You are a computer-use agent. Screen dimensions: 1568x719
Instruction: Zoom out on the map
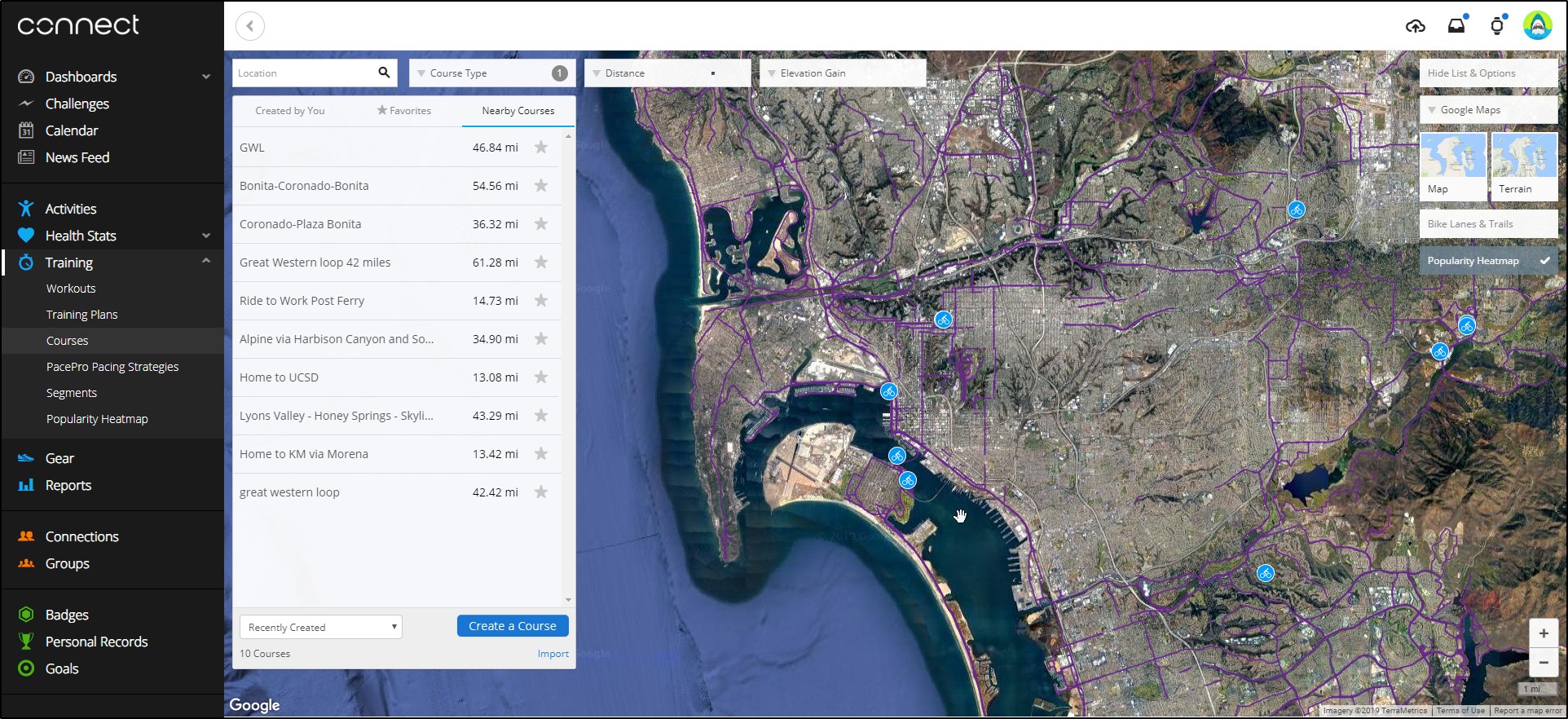[1544, 662]
